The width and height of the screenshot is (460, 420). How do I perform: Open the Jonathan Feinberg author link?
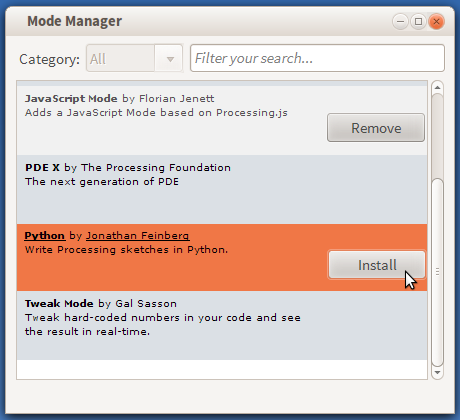[x=138, y=236]
